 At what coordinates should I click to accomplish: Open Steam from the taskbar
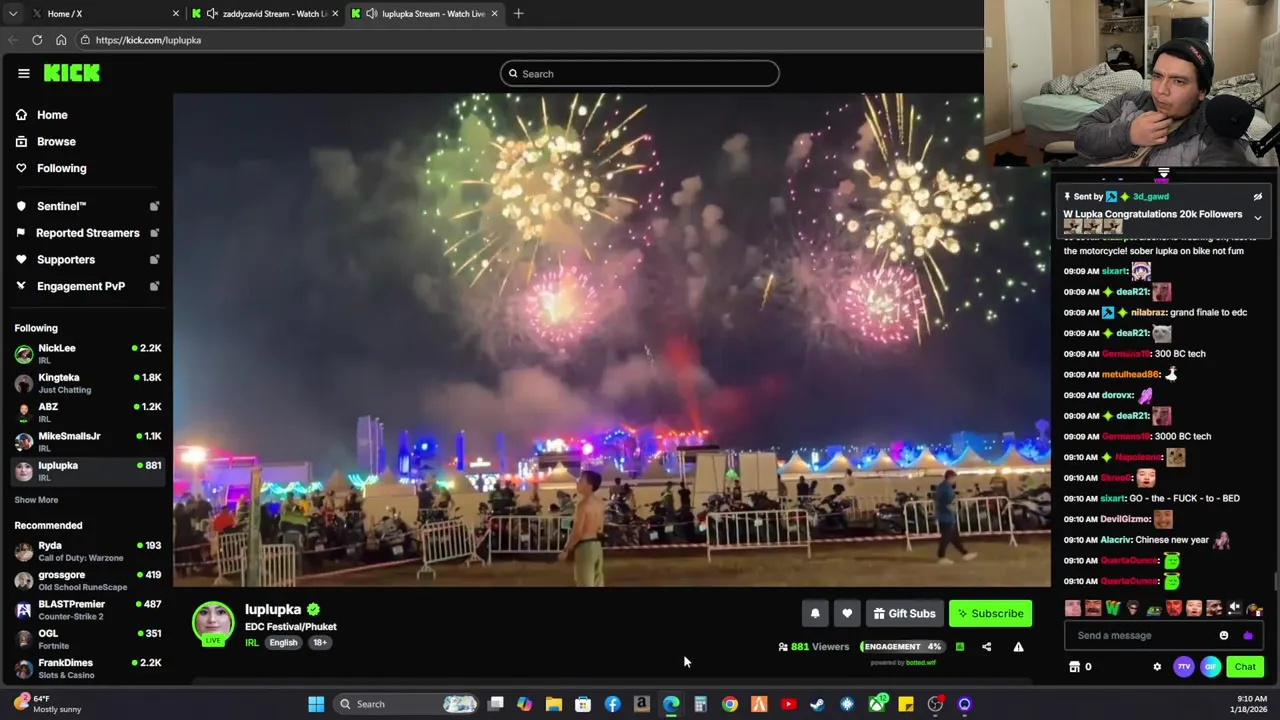point(817,704)
